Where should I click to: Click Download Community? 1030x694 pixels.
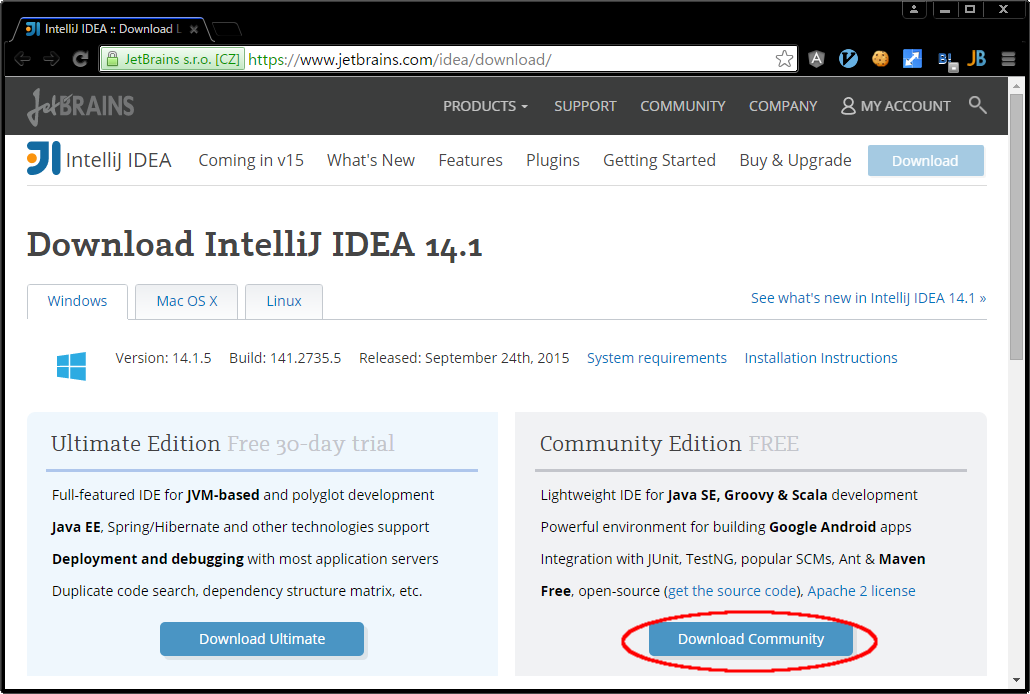click(x=751, y=639)
